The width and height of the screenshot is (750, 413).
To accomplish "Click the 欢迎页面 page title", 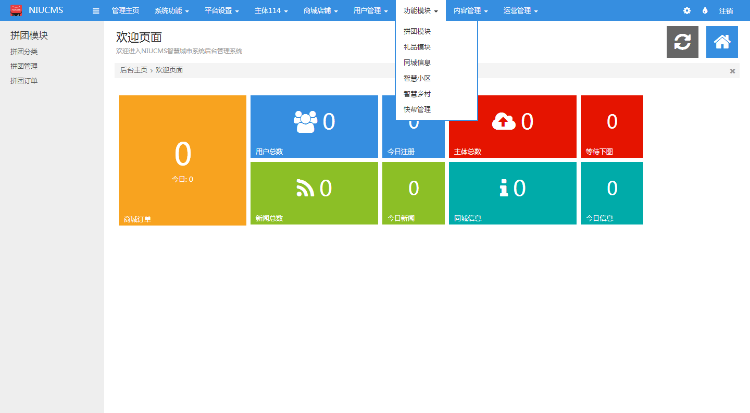I will click(x=139, y=37).
